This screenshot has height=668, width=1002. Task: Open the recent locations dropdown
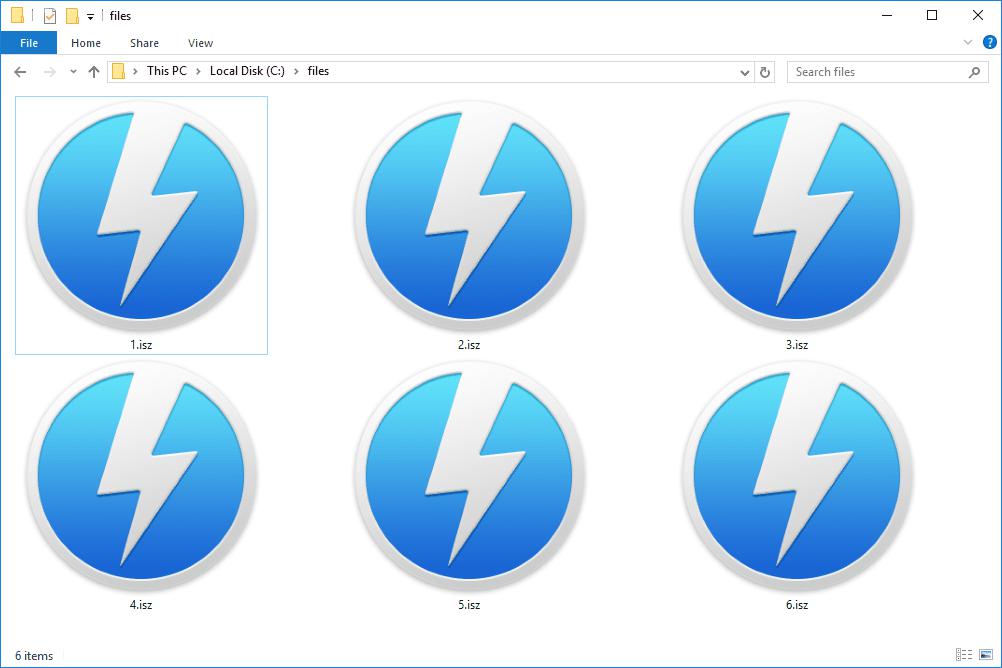[x=73, y=72]
